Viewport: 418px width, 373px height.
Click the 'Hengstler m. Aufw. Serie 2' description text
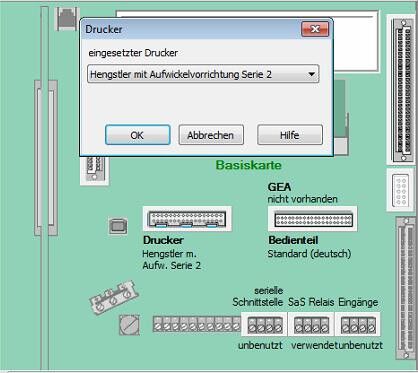coord(172,260)
